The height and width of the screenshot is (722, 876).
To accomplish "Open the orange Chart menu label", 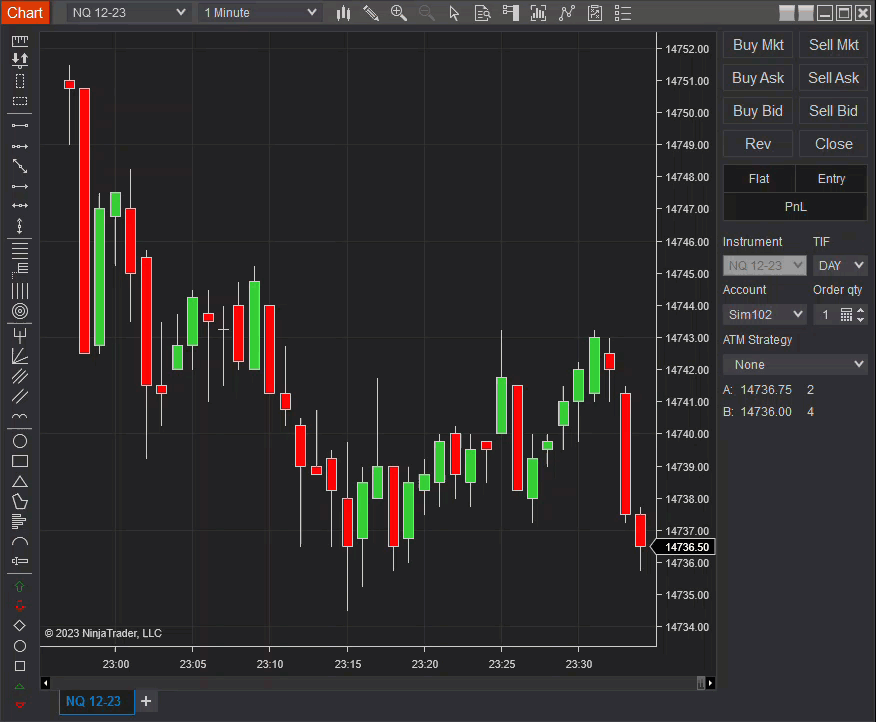I will pyautogui.click(x=25, y=12).
